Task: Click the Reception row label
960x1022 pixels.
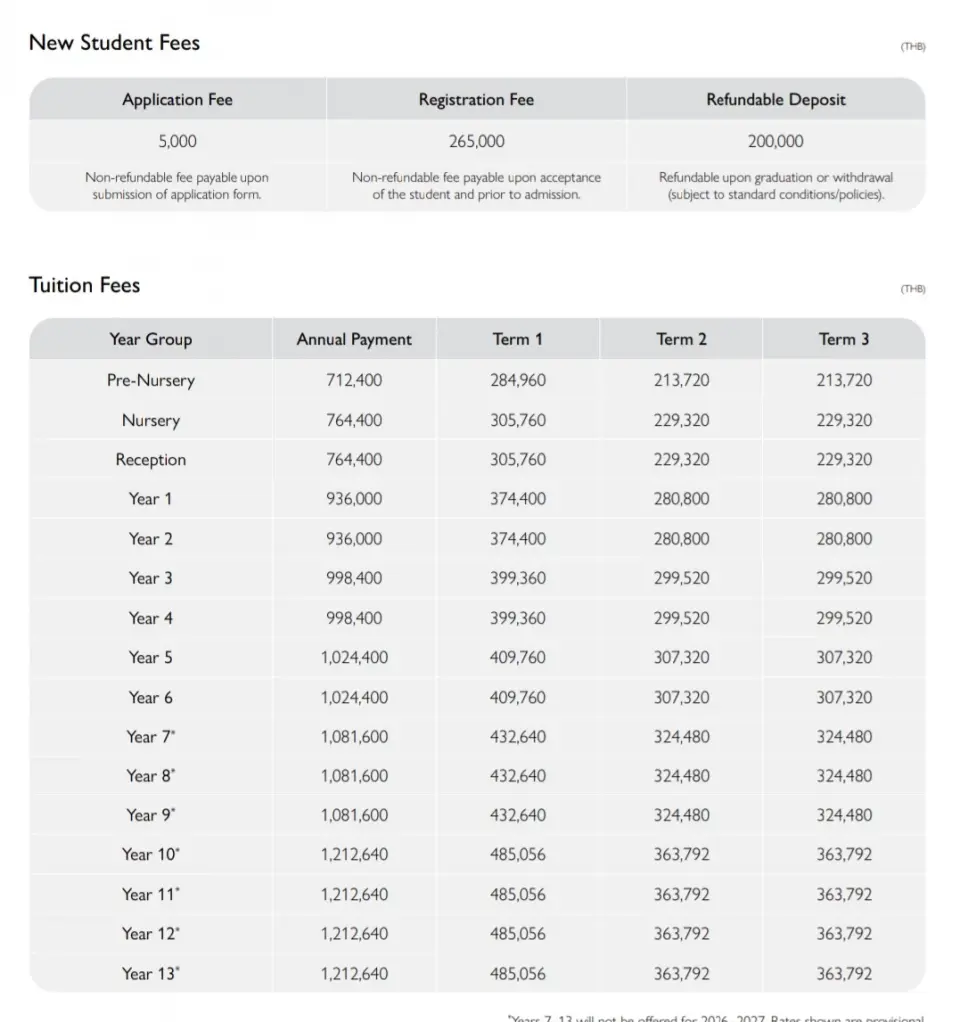Action: (x=150, y=460)
